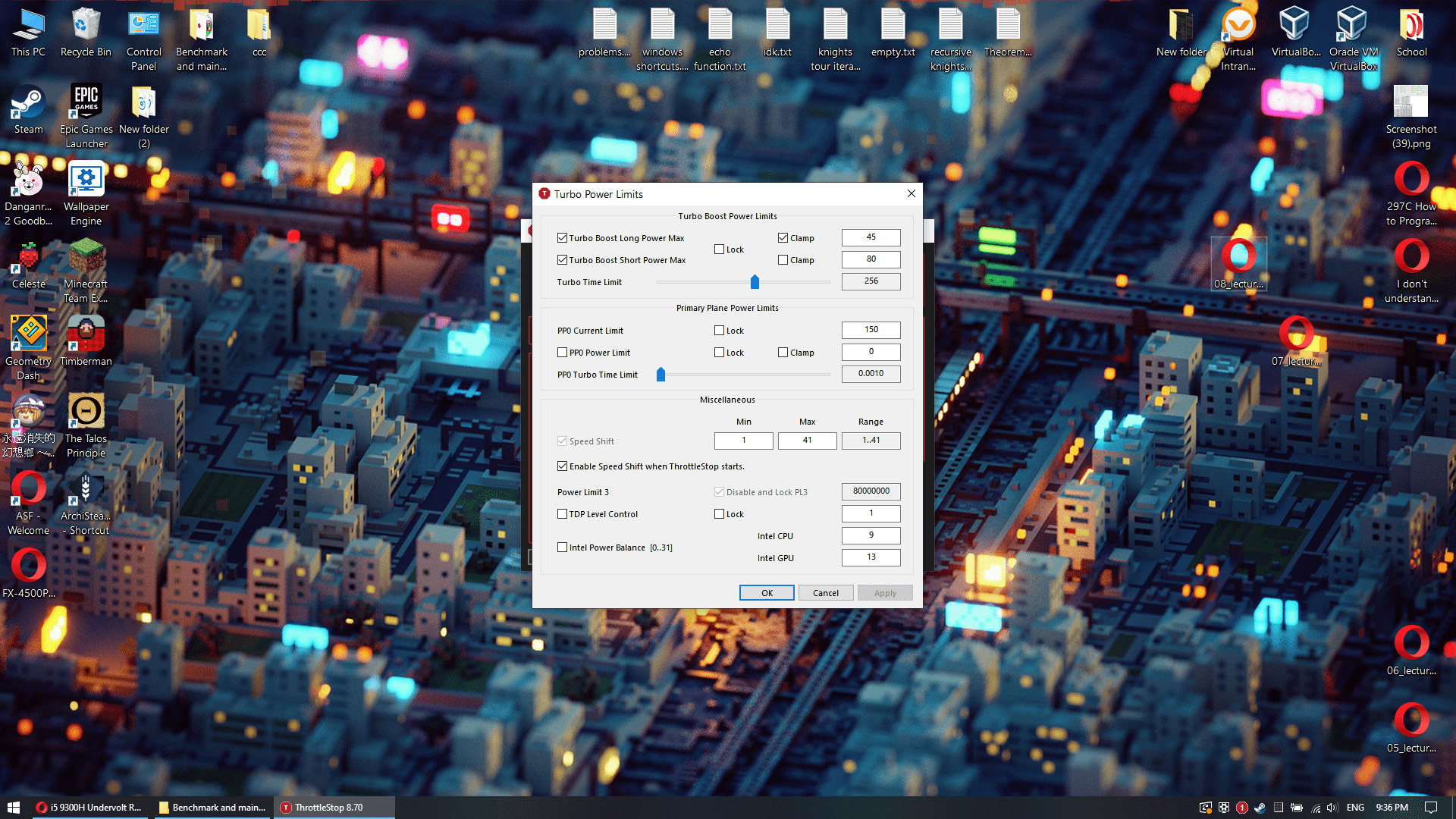This screenshot has width=1456, height=819.
Task: Launch Geometry Dash
Action: point(28,334)
